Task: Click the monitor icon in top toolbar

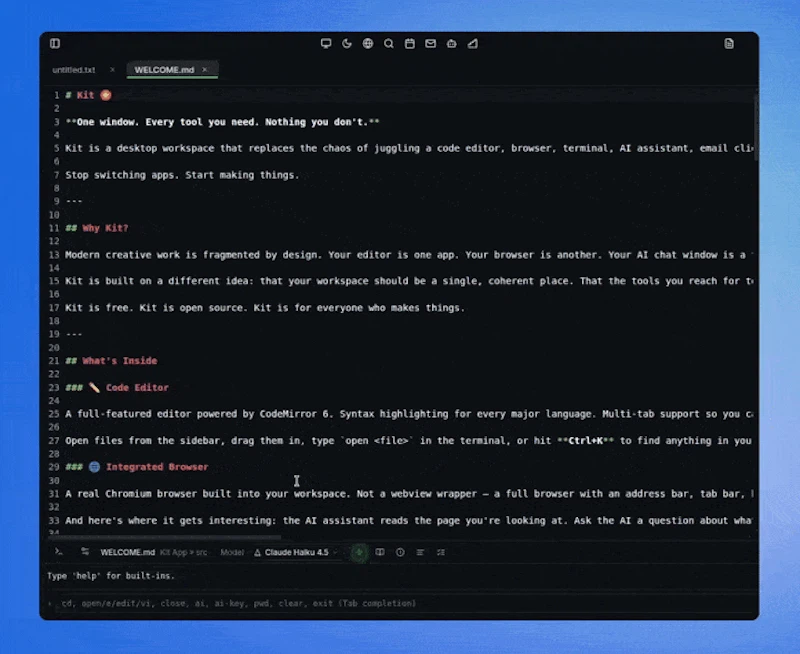Action: (x=326, y=43)
